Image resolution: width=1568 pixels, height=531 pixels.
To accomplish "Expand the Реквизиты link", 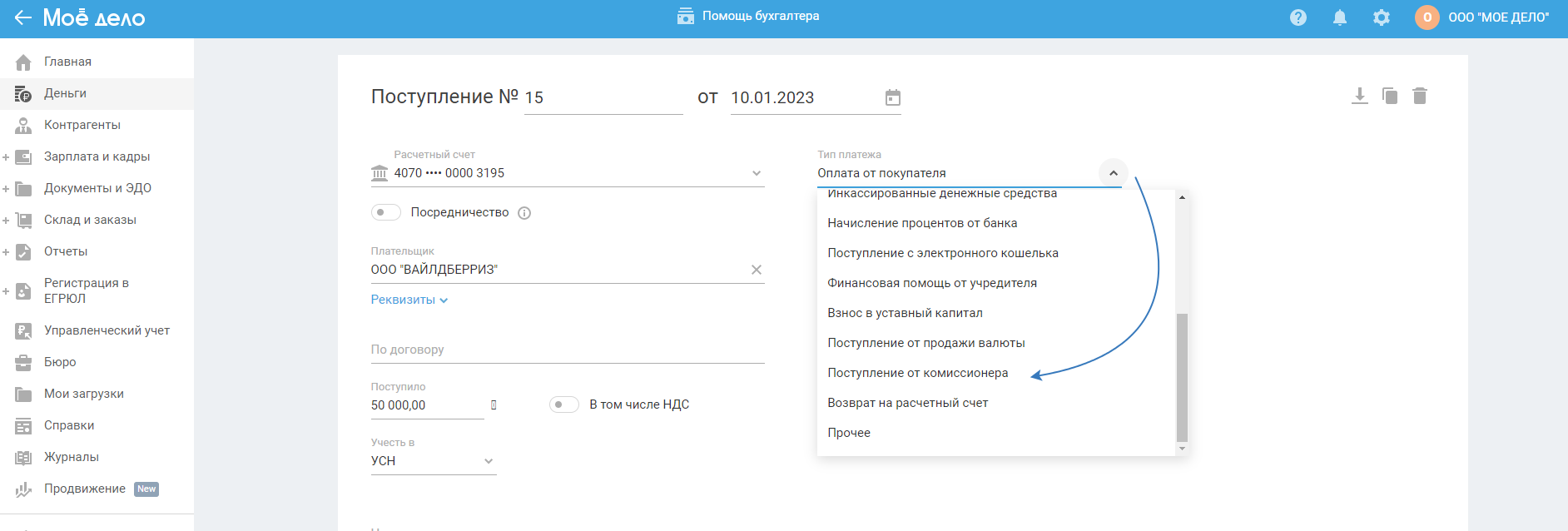I will click(x=409, y=300).
